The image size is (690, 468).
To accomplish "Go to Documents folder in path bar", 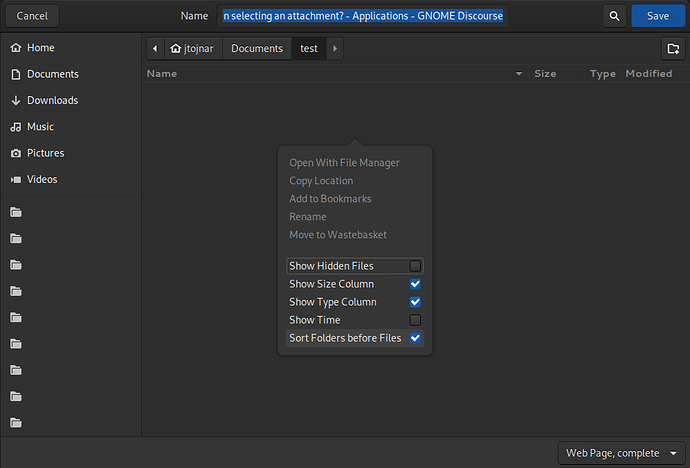I will coord(257,48).
